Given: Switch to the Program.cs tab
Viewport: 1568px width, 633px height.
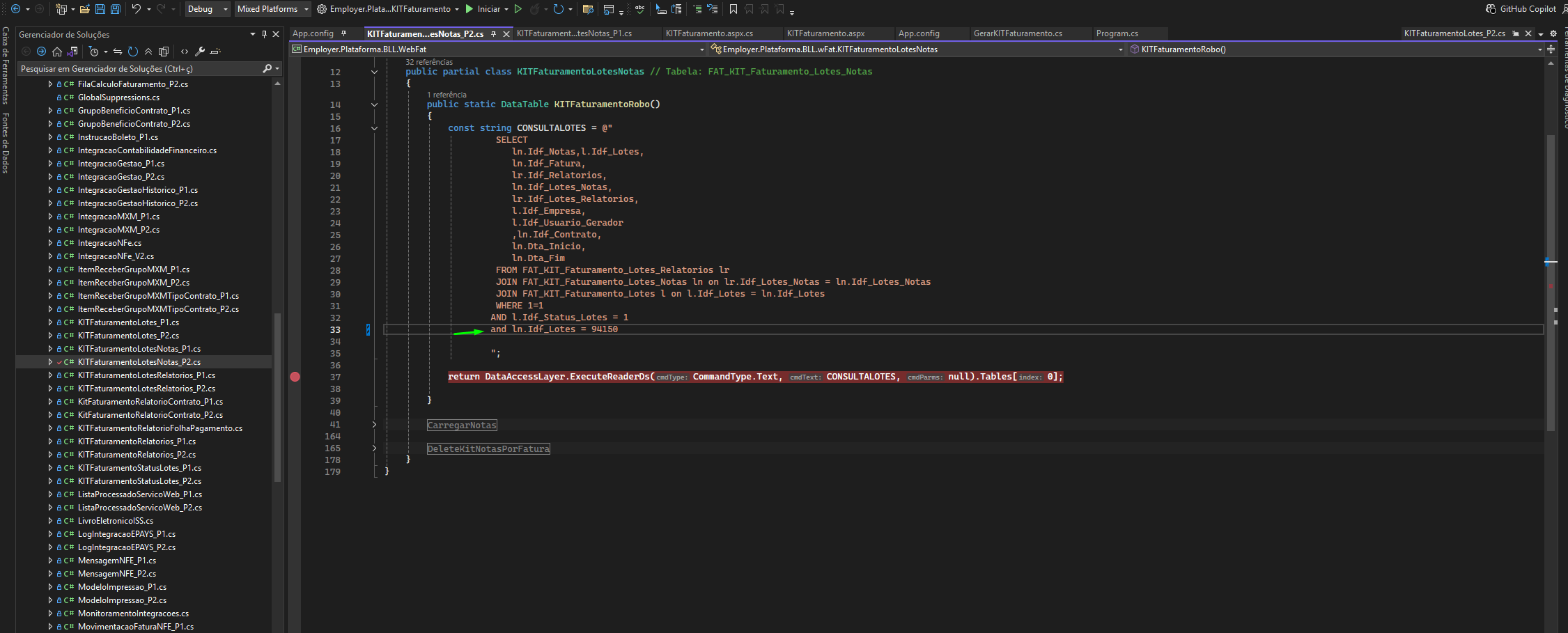Looking at the screenshot, I should click(x=1117, y=33).
